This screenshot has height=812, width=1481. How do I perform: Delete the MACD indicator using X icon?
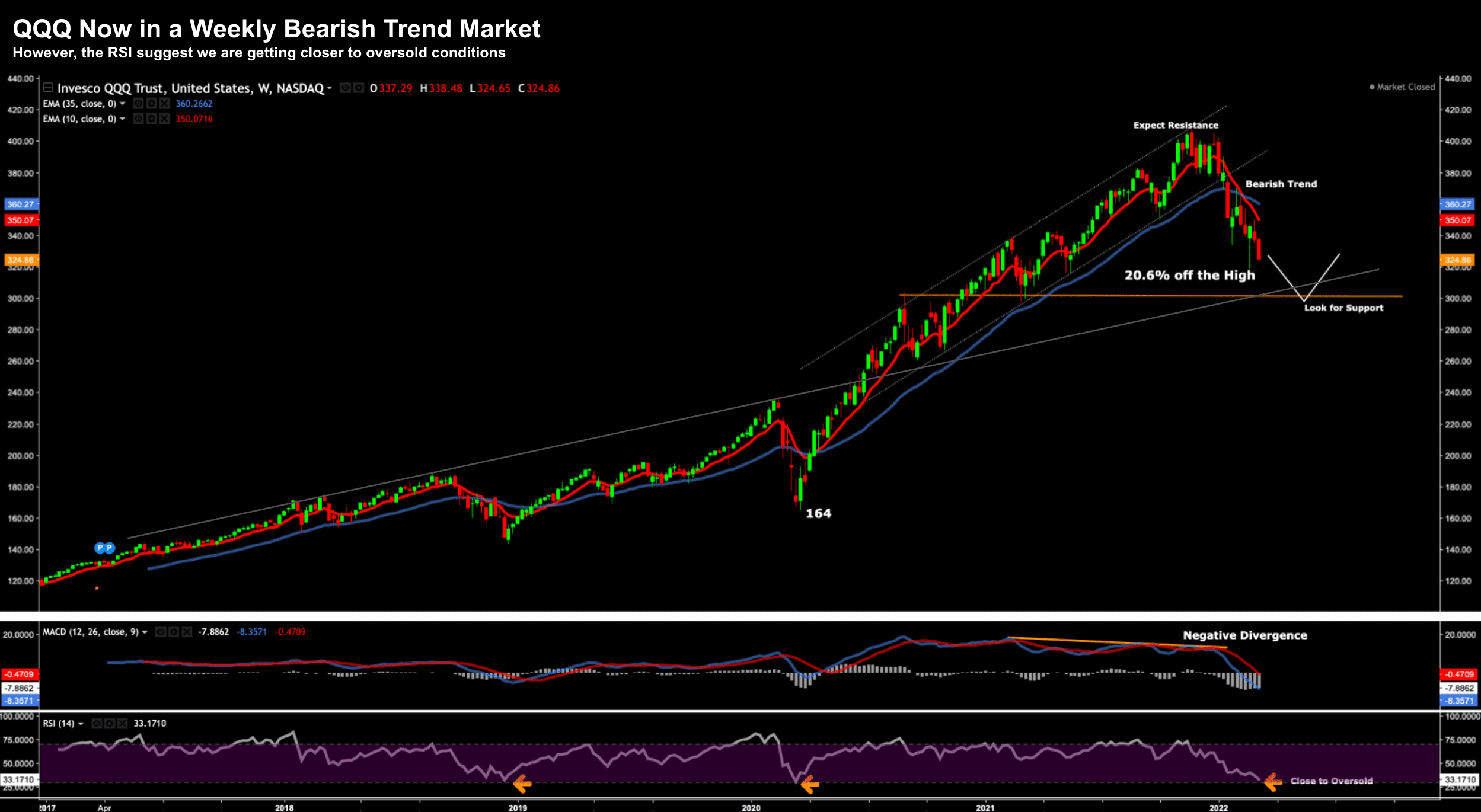(x=187, y=632)
